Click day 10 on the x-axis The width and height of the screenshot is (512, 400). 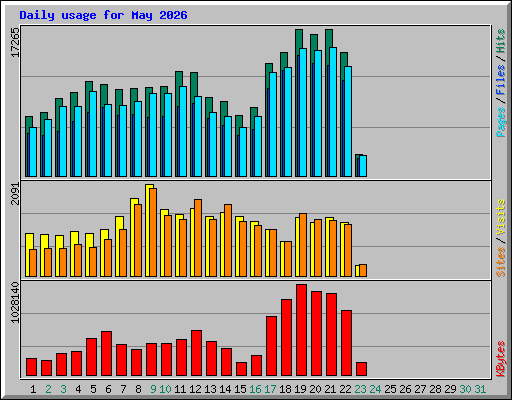[x=165, y=389]
